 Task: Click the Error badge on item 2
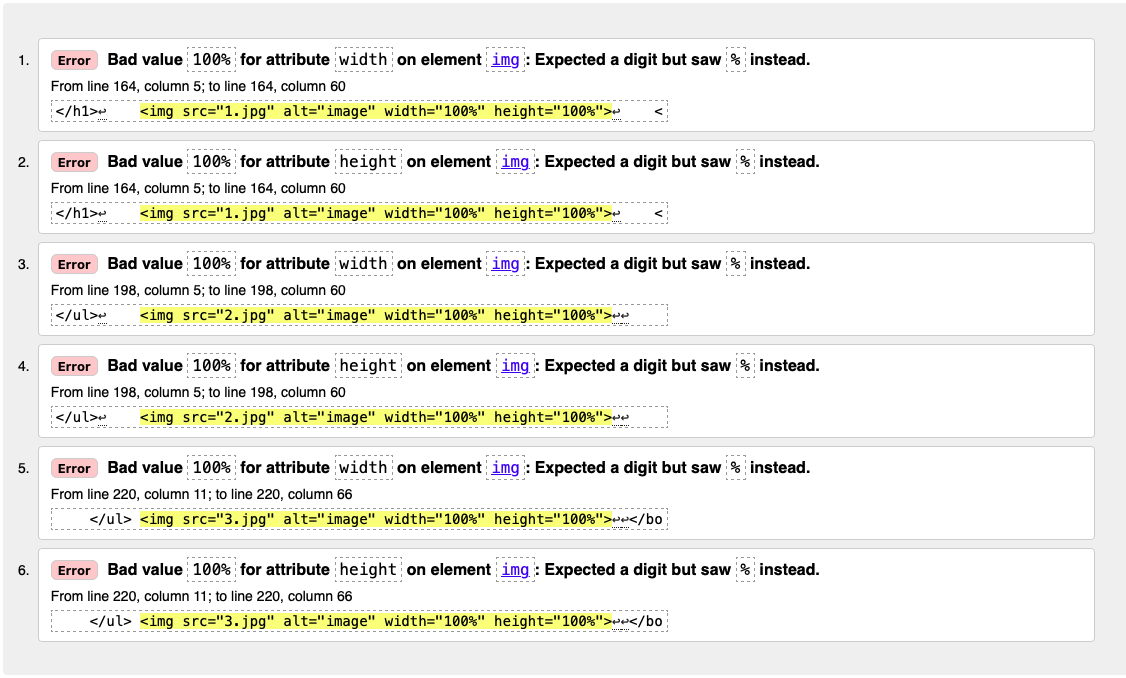click(74, 162)
